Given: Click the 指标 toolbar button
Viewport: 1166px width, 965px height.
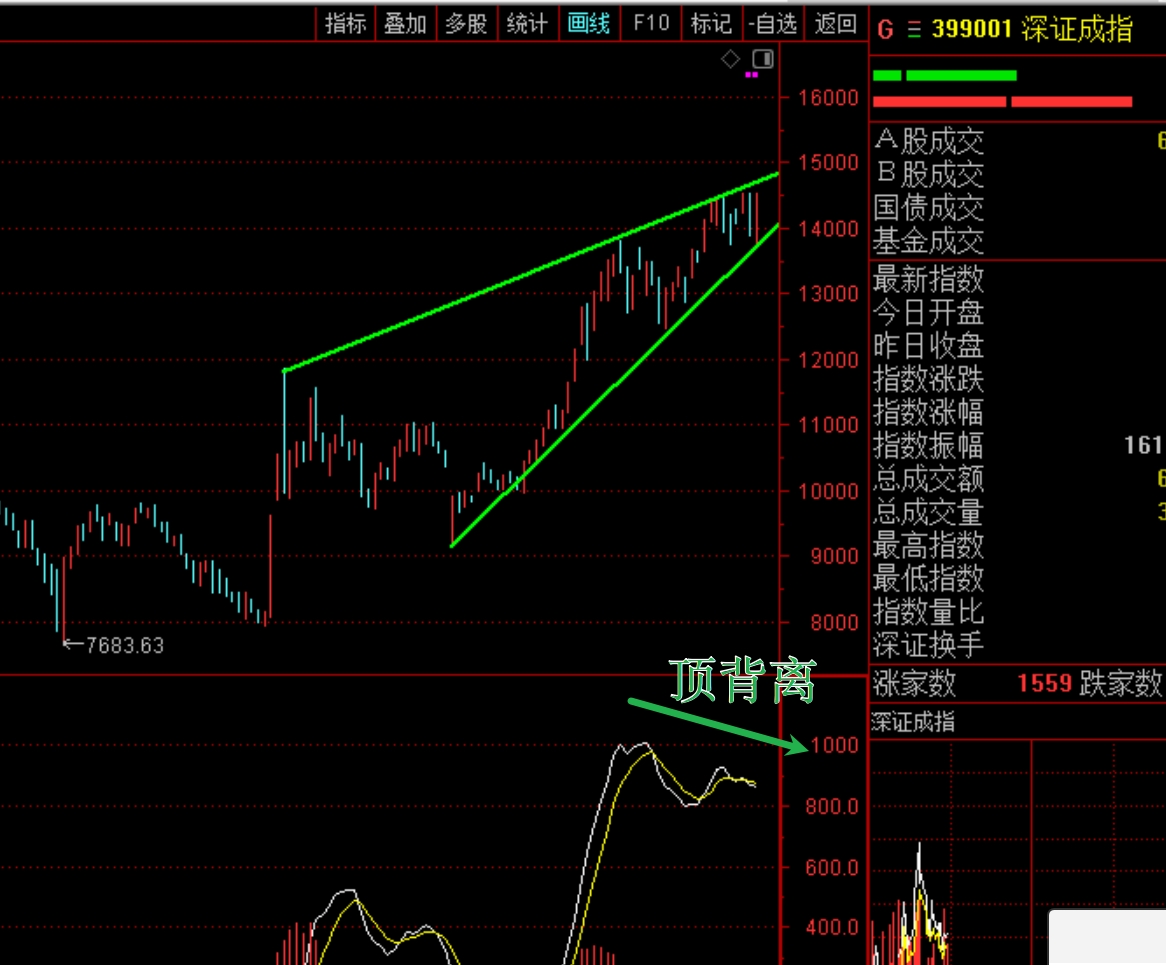Looking at the screenshot, I should click(346, 24).
